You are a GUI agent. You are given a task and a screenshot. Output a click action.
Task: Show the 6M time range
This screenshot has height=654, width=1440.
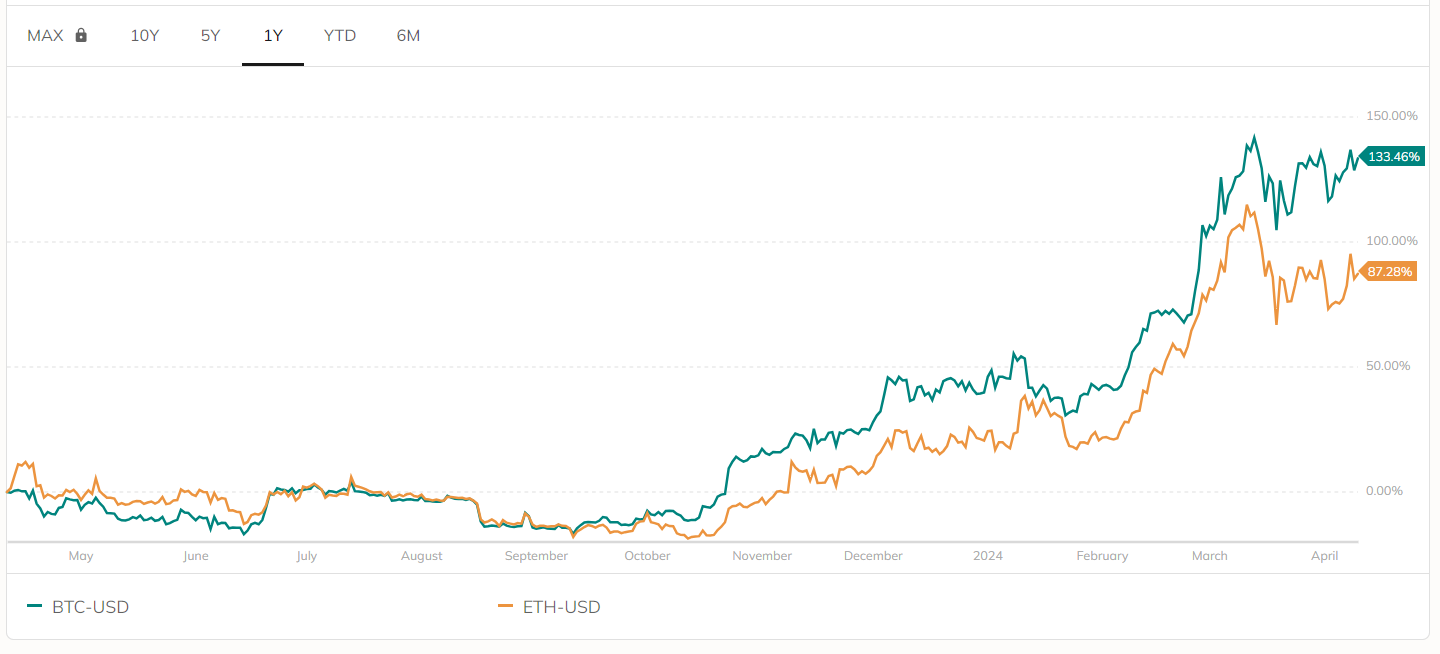point(408,35)
